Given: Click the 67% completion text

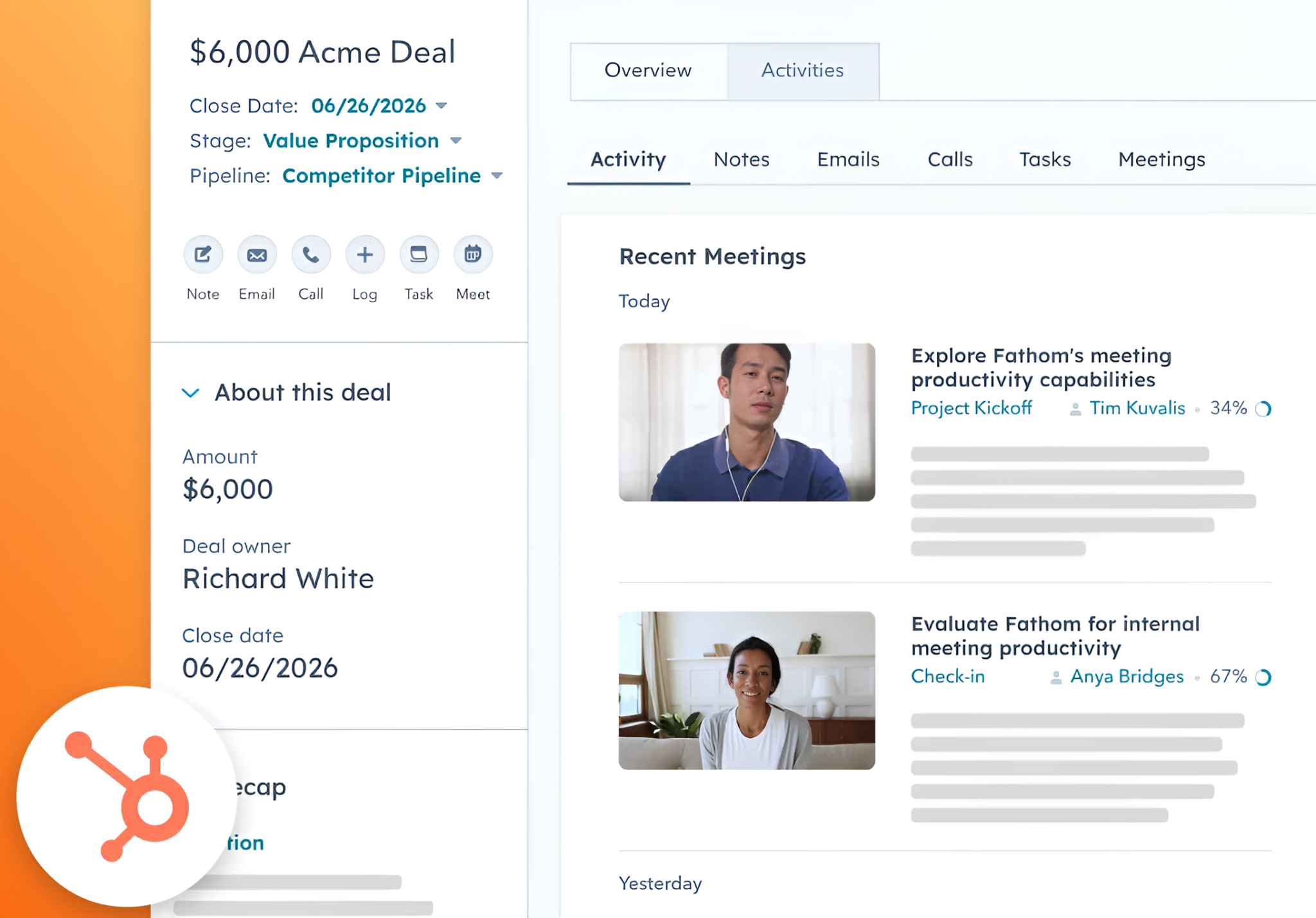Looking at the screenshot, I should tap(1229, 676).
